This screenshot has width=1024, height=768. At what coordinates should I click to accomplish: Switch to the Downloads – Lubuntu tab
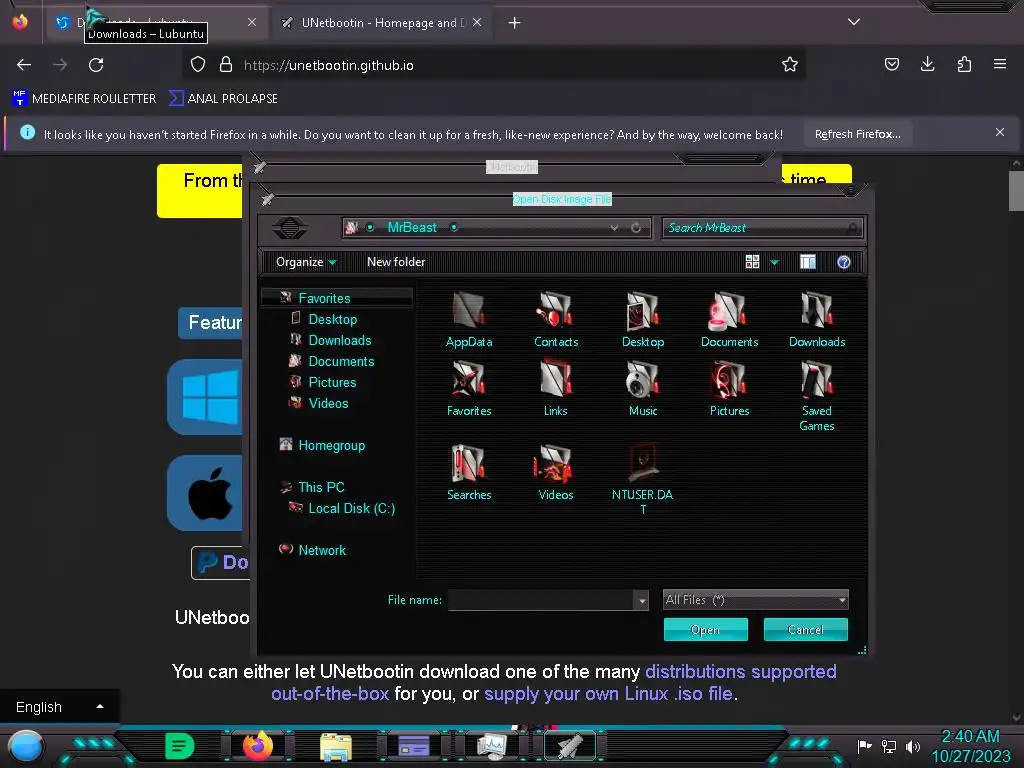coord(156,22)
